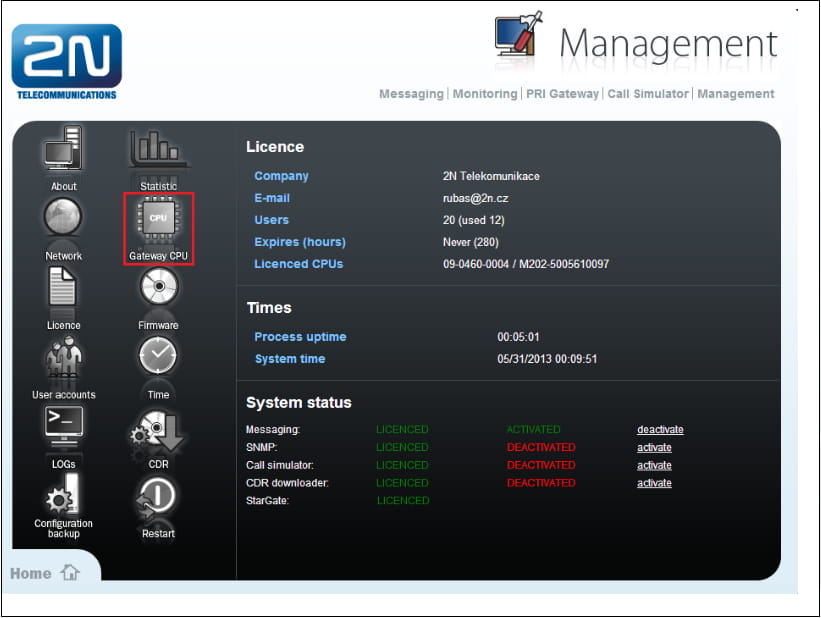Click the 20 (used 12) users value
The width and height of the screenshot is (821, 618).
pyautogui.click(x=473, y=220)
